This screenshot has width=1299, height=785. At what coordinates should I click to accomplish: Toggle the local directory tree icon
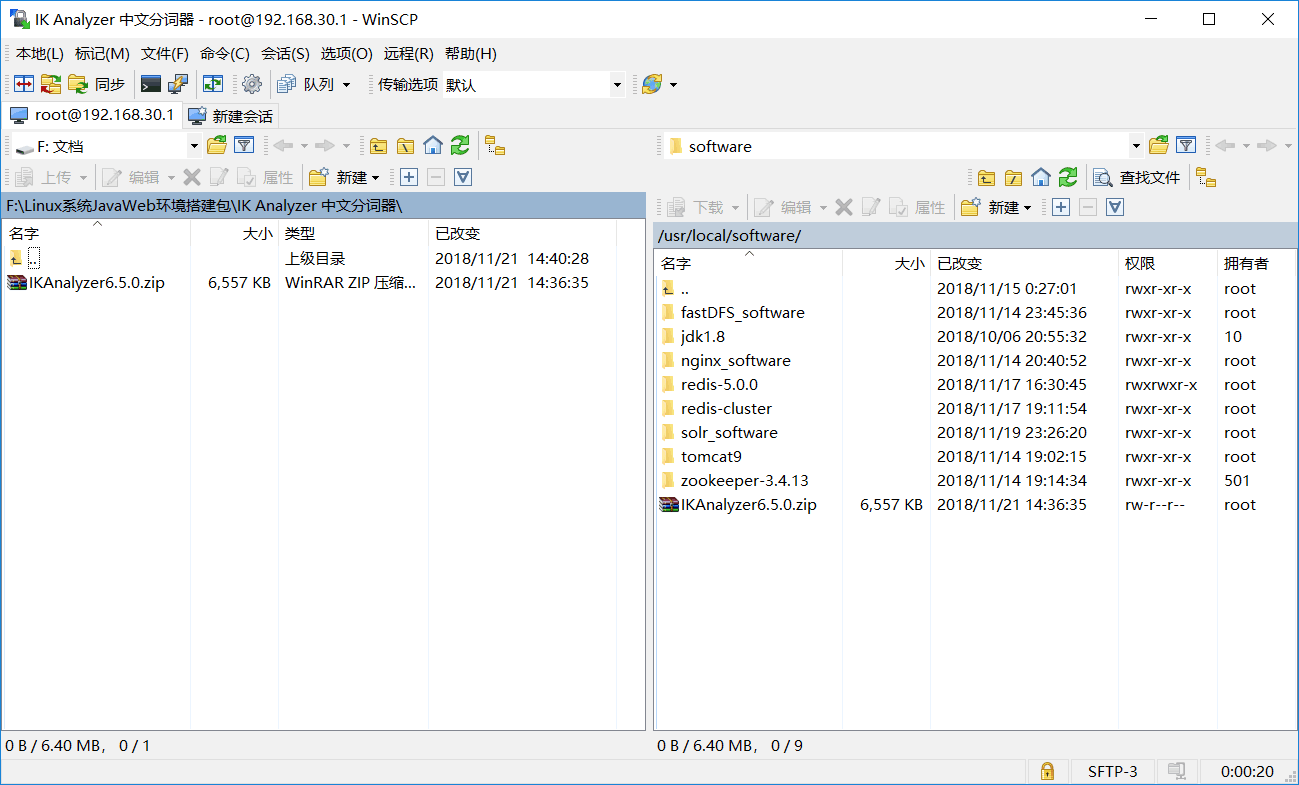(495, 146)
